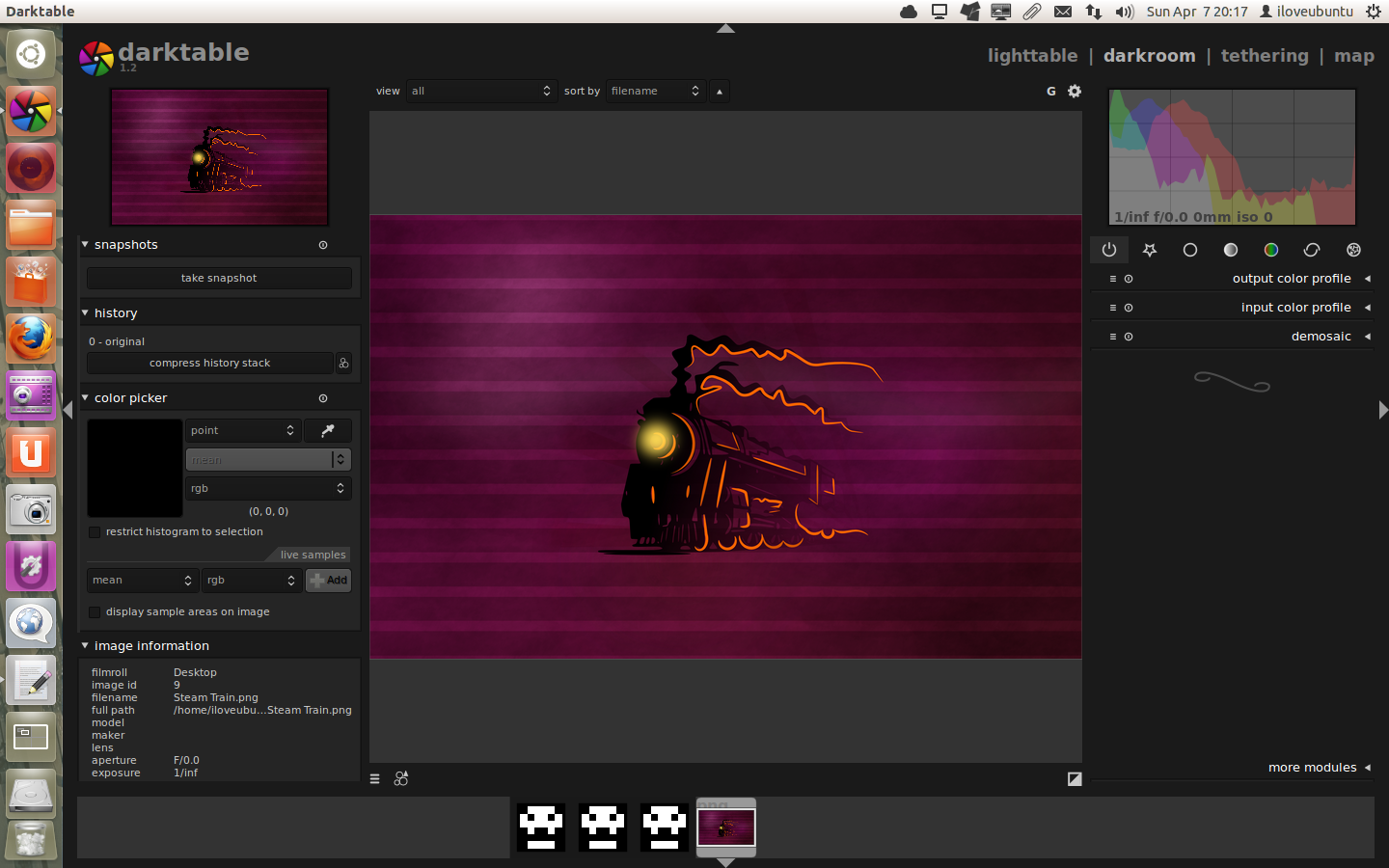Switch to lighttable view
The width and height of the screenshot is (1389, 868).
1032,56
